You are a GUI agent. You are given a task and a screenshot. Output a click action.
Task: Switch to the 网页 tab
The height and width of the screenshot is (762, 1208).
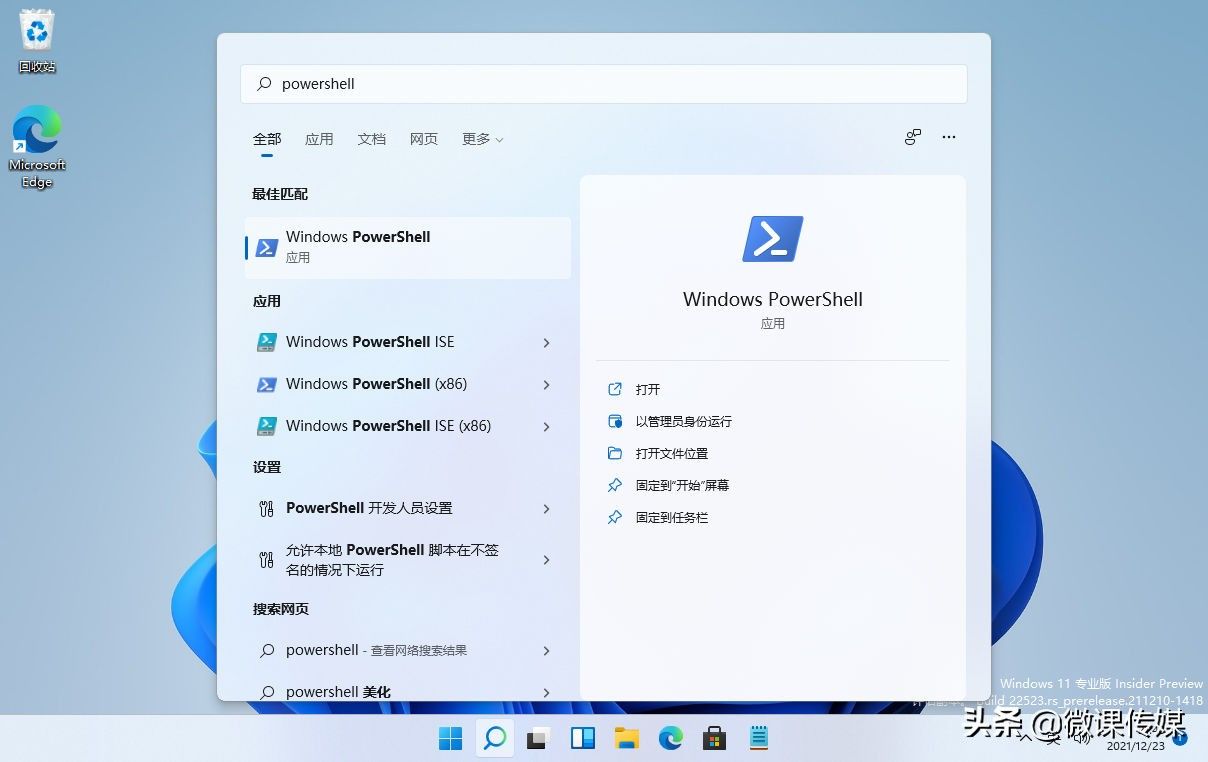(x=424, y=139)
